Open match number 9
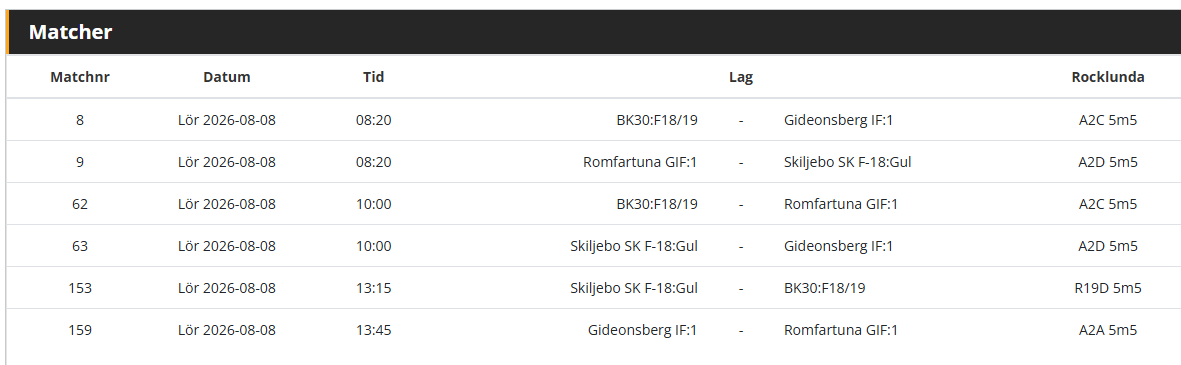Viewport: 1181px width, 365px height. (80, 162)
